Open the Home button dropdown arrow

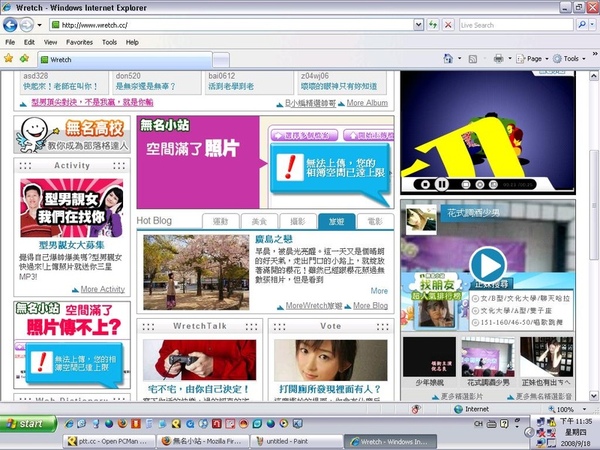460,59
